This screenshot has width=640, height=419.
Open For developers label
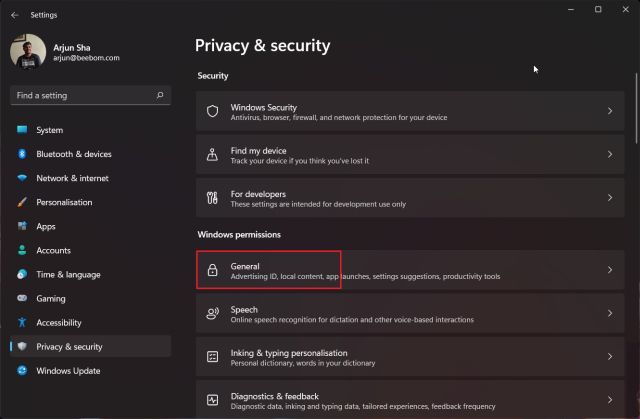point(258,194)
